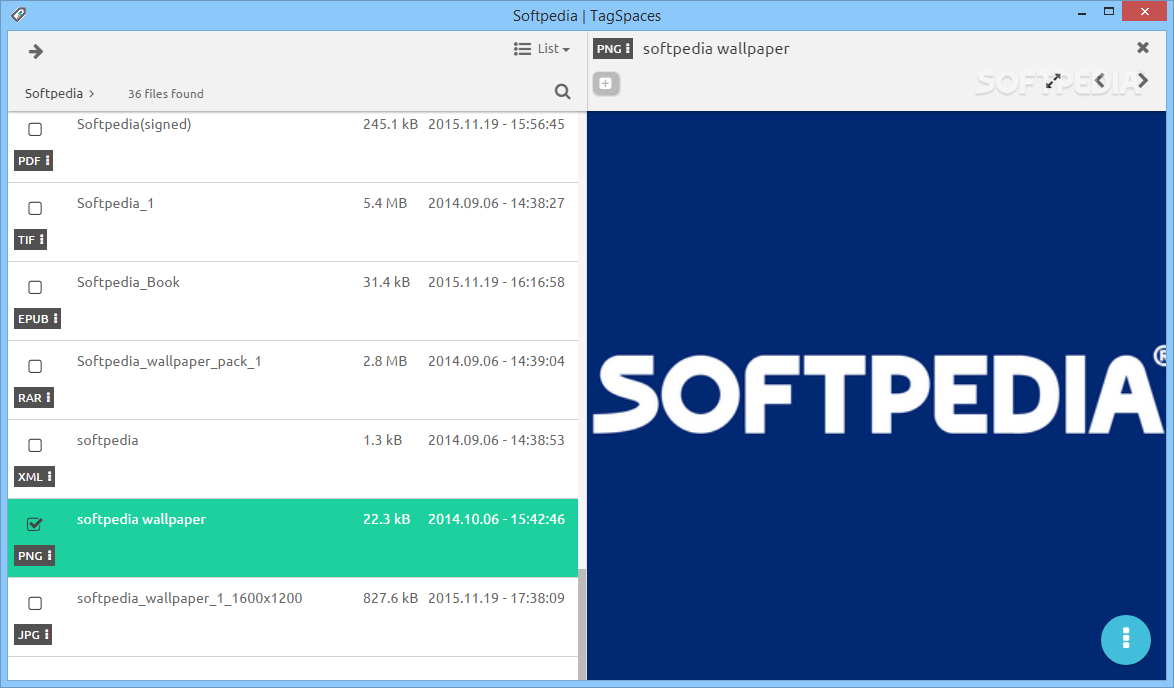Open the round three-dot actions button
Image resolution: width=1174 pixels, height=688 pixels.
pos(1125,639)
